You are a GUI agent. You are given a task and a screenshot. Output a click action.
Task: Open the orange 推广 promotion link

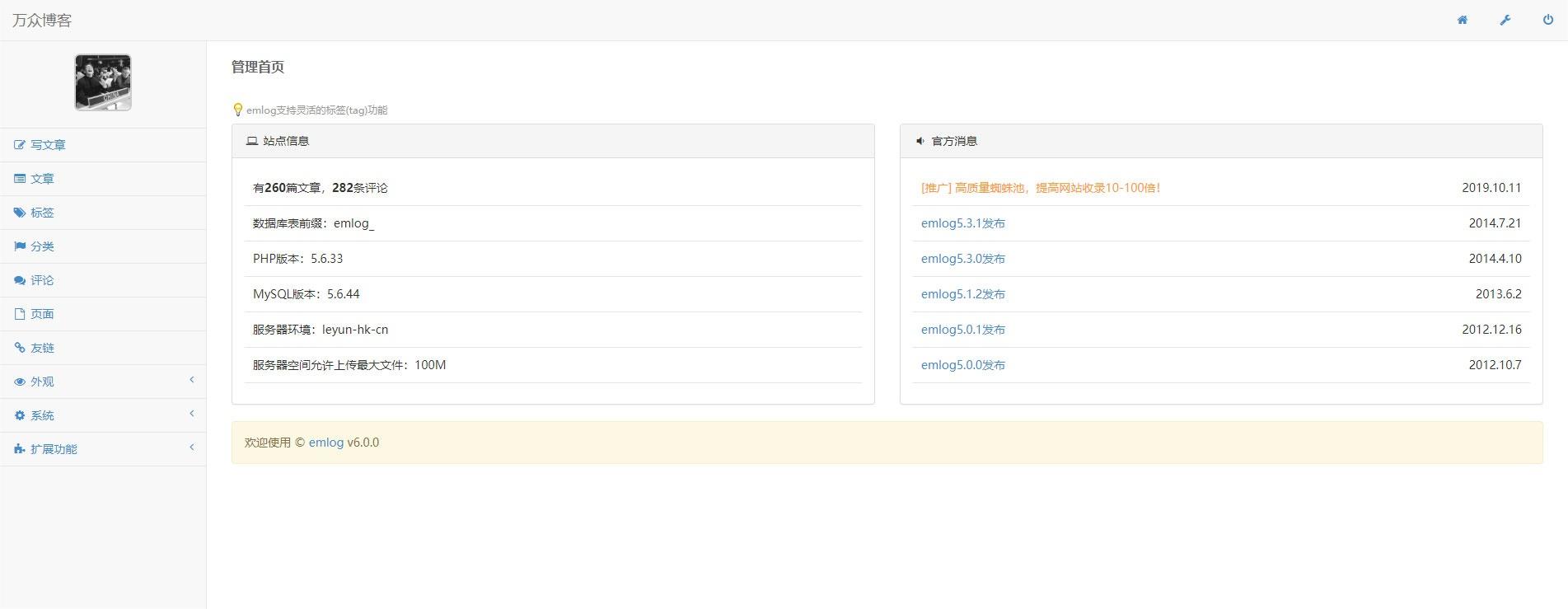pyautogui.click(x=1040, y=188)
